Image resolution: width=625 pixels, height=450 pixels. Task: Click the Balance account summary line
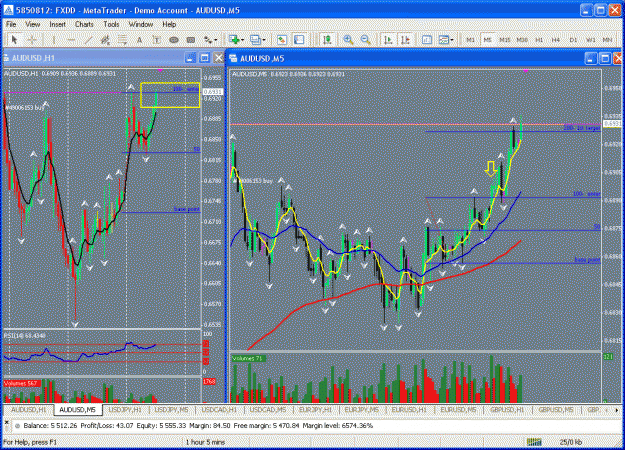point(198,426)
